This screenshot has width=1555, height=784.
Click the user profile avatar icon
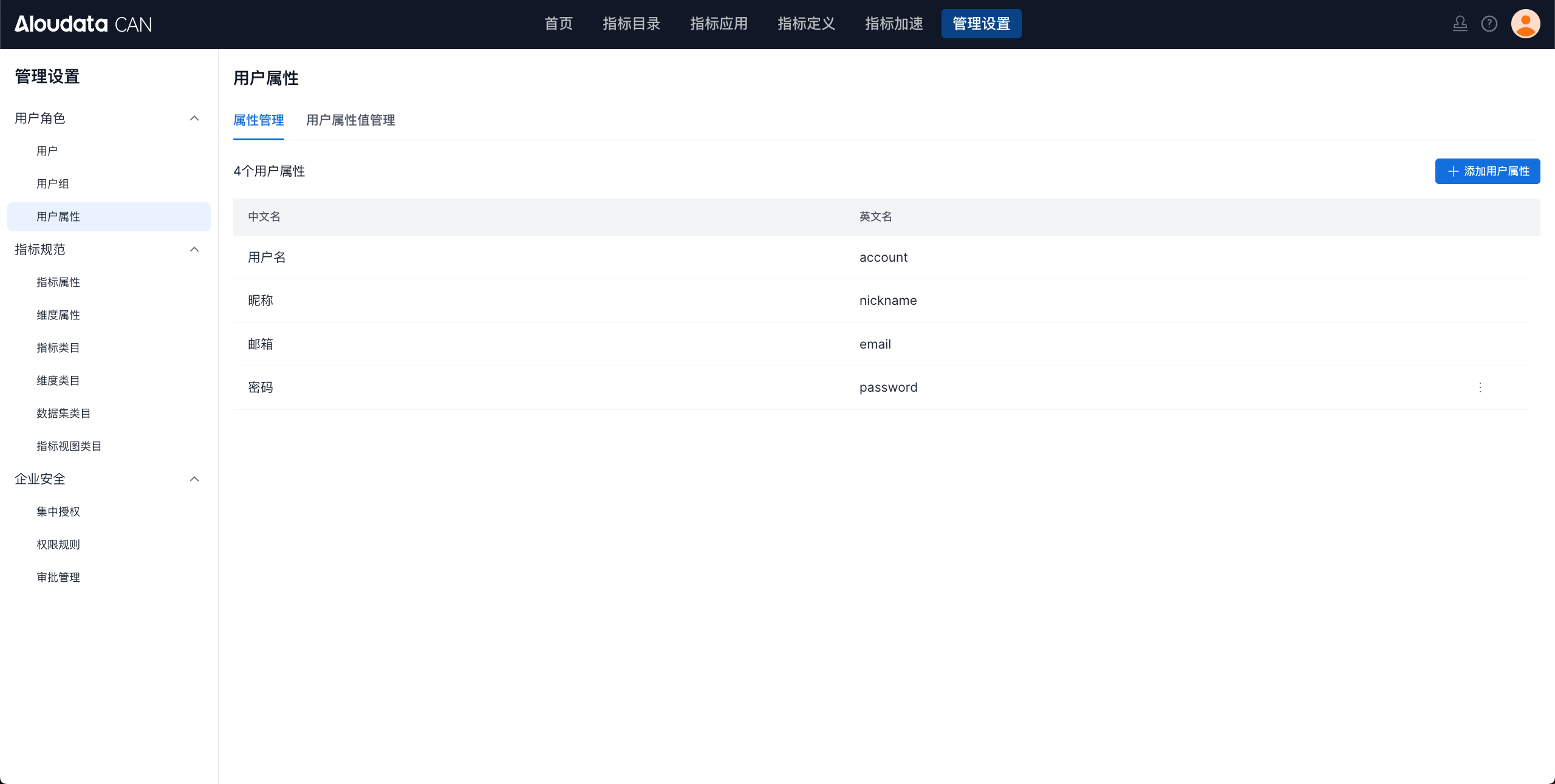tap(1525, 24)
